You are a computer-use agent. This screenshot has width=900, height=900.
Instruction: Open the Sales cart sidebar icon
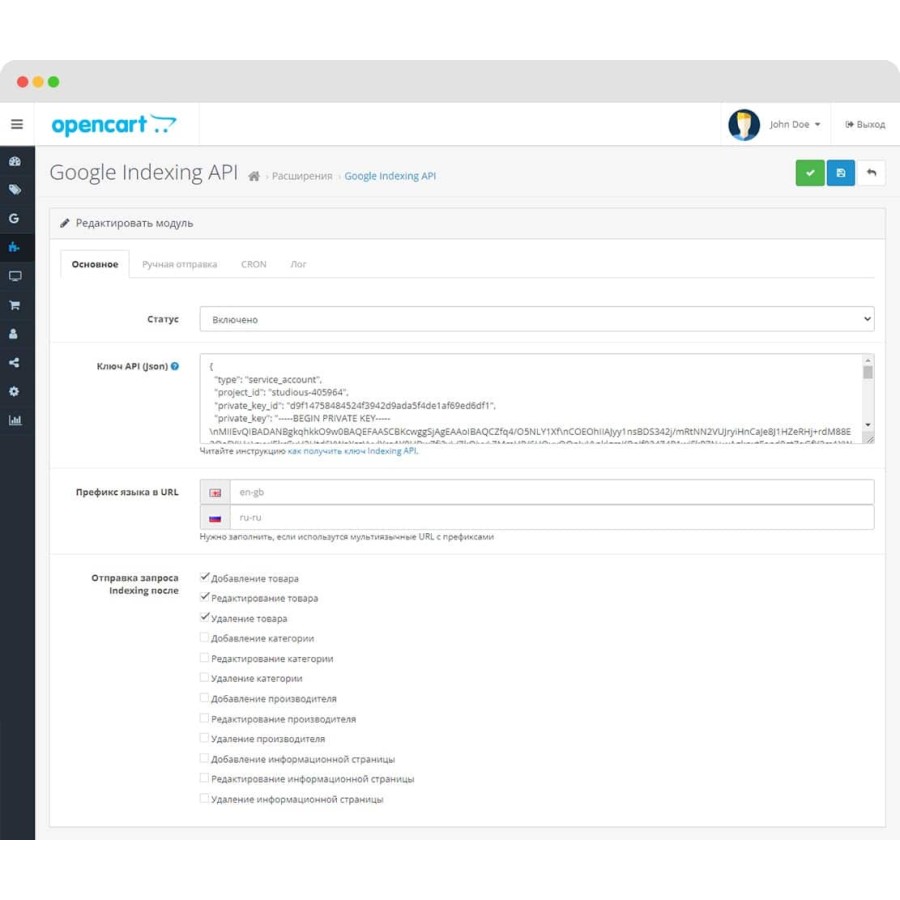15,305
